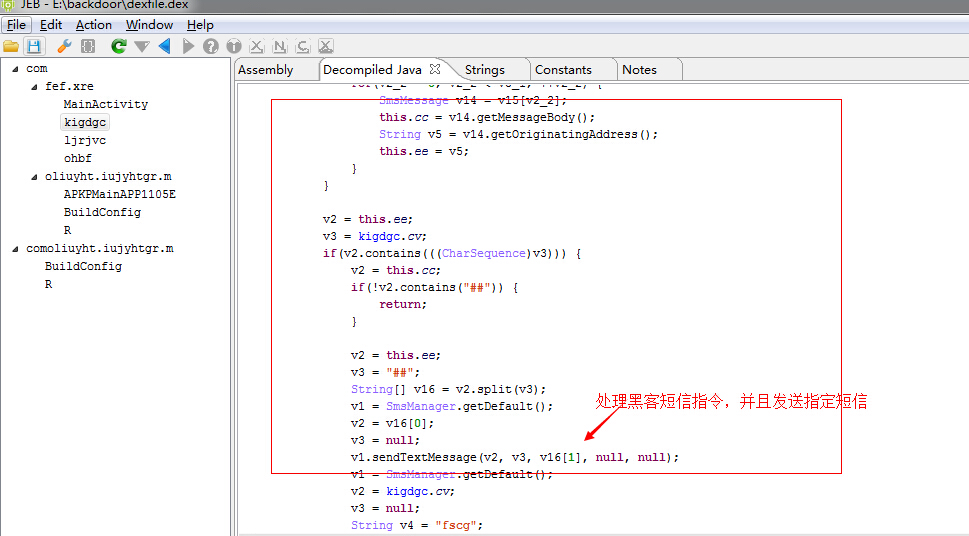
Task: Refresh decompilation with the green arrow icon
Action: 119,46
